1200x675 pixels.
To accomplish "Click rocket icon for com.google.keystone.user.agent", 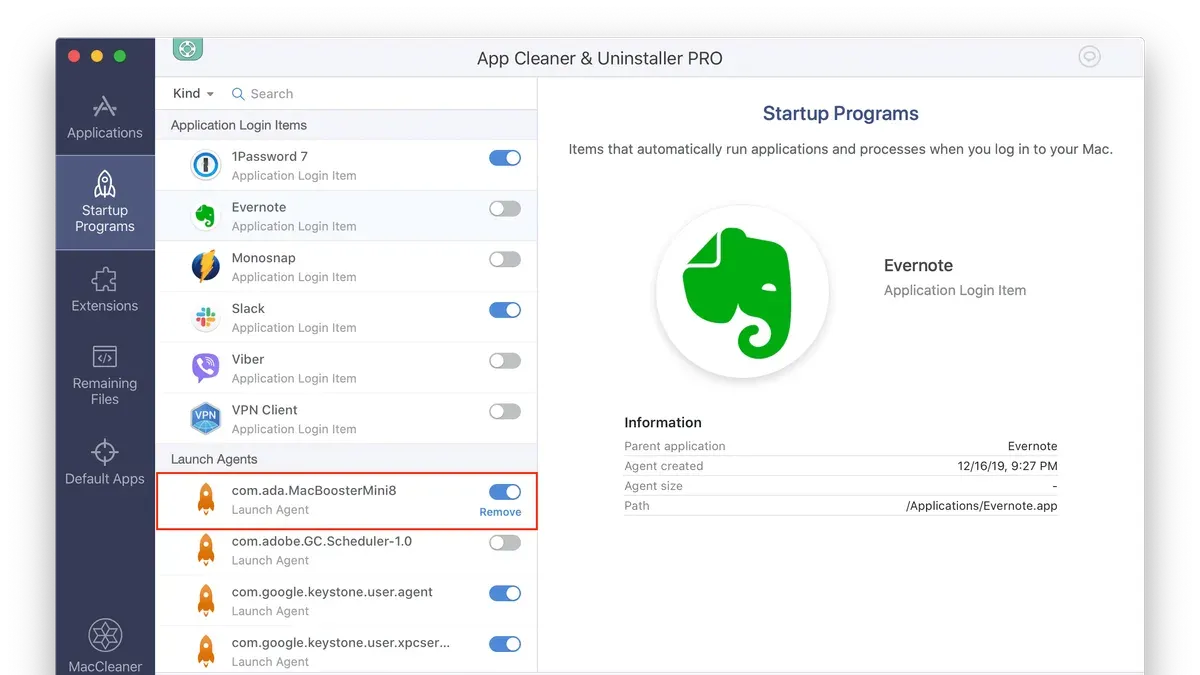I will pos(206,600).
